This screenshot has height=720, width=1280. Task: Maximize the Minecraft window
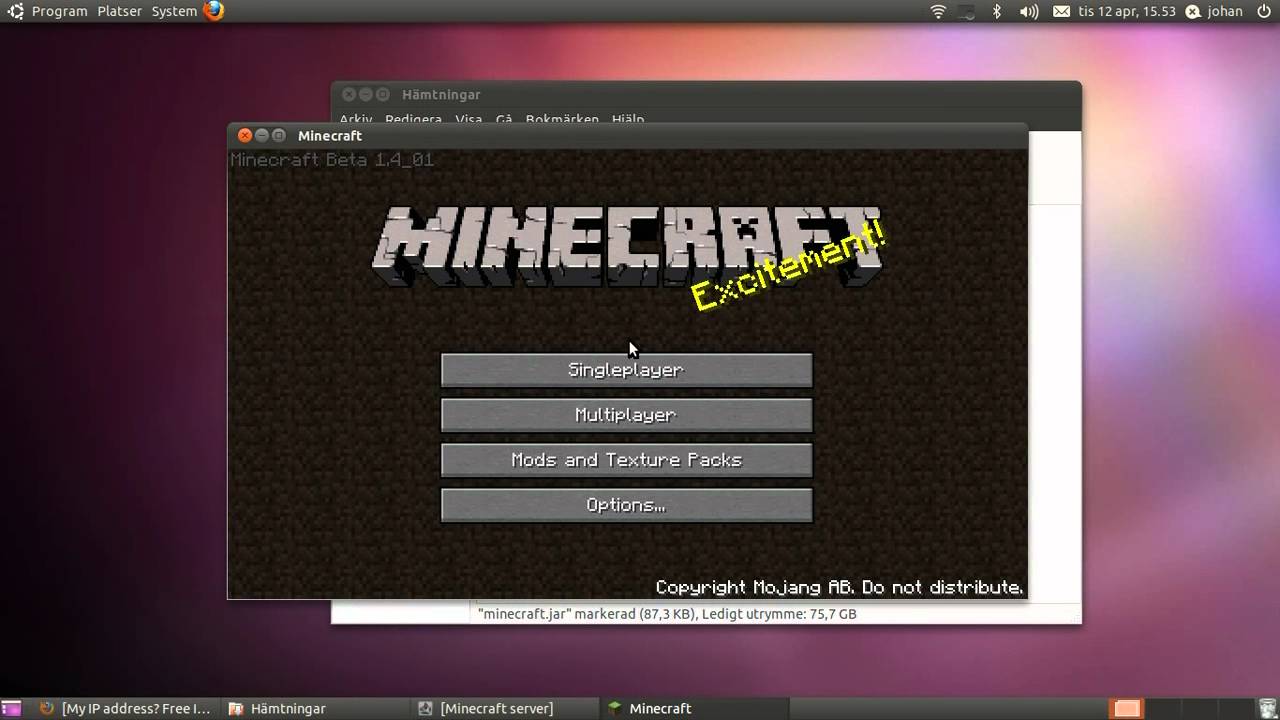(x=279, y=136)
